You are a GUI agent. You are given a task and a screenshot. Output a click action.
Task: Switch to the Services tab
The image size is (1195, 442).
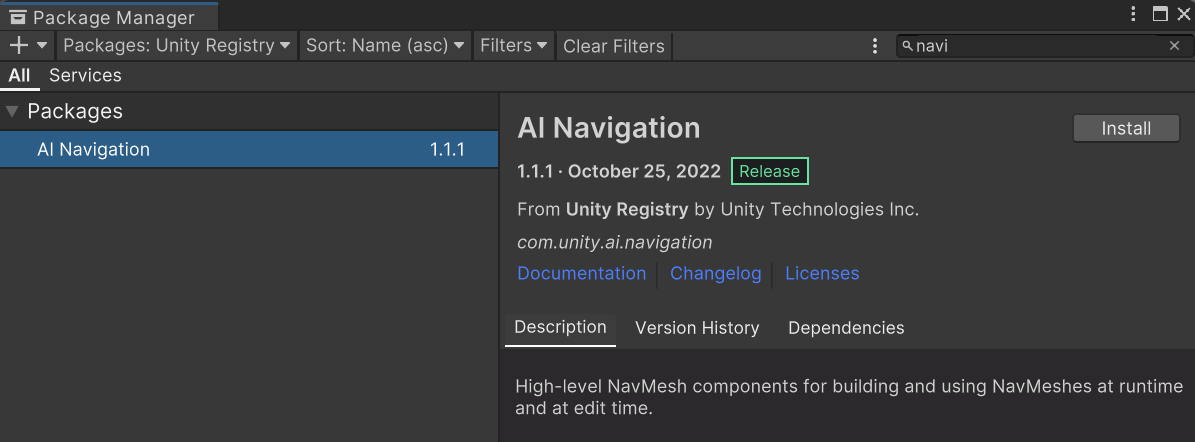pos(85,75)
